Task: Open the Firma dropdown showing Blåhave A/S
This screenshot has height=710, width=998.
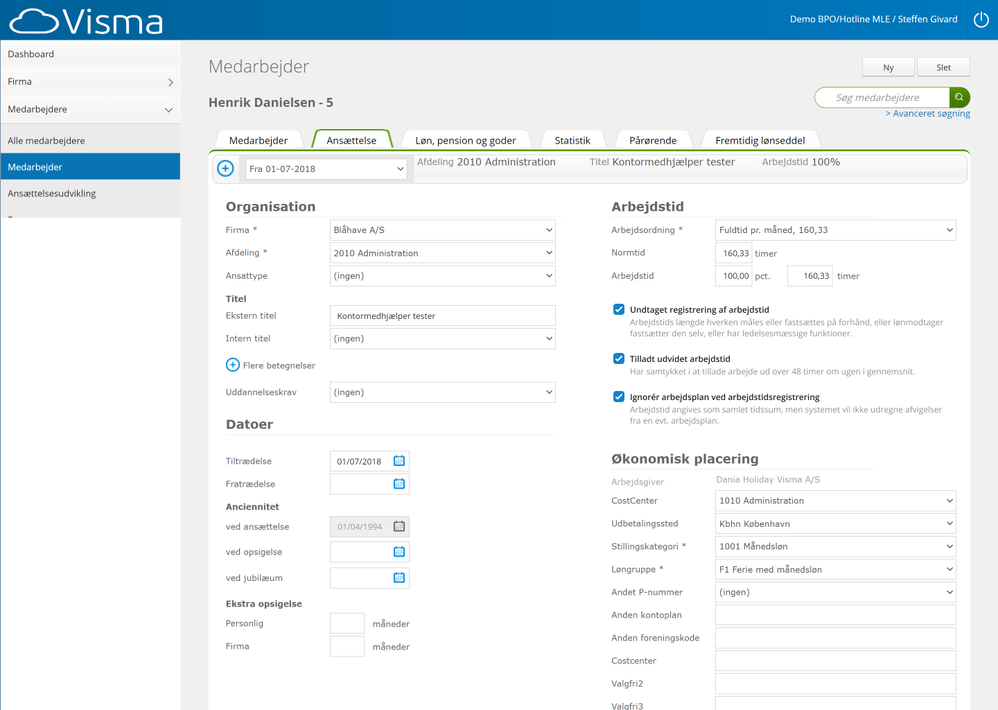Action: 442,230
